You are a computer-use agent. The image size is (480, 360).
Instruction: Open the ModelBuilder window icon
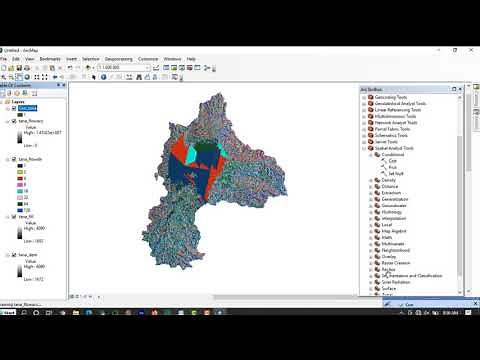click(x=207, y=68)
